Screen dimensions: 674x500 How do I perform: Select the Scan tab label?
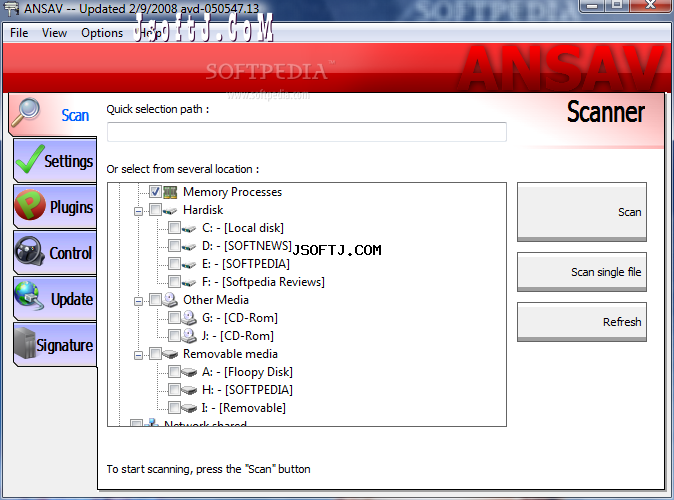click(75, 115)
